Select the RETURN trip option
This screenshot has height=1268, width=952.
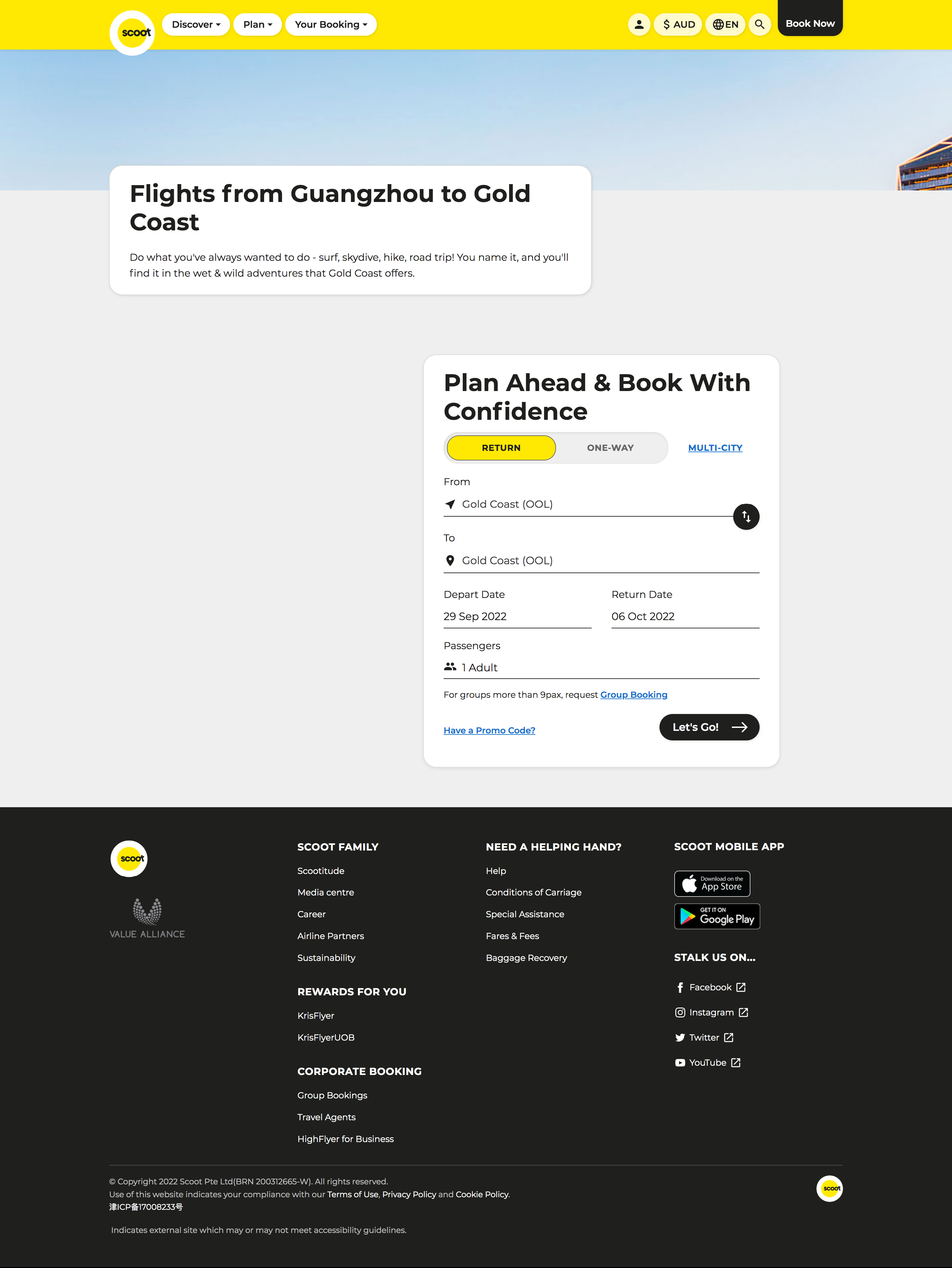pyautogui.click(x=501, y=448)
